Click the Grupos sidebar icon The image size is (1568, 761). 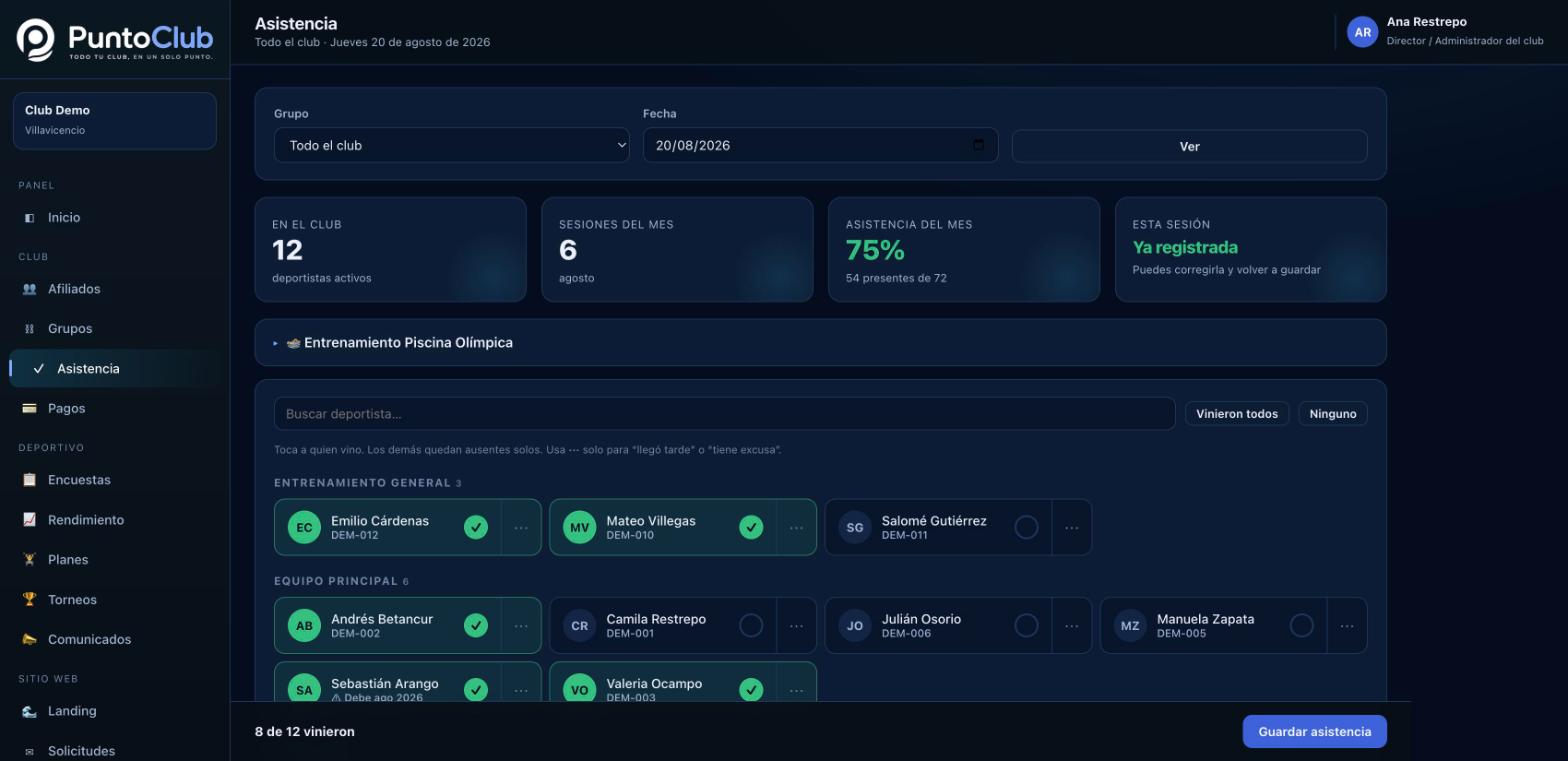tap(29, 329)
